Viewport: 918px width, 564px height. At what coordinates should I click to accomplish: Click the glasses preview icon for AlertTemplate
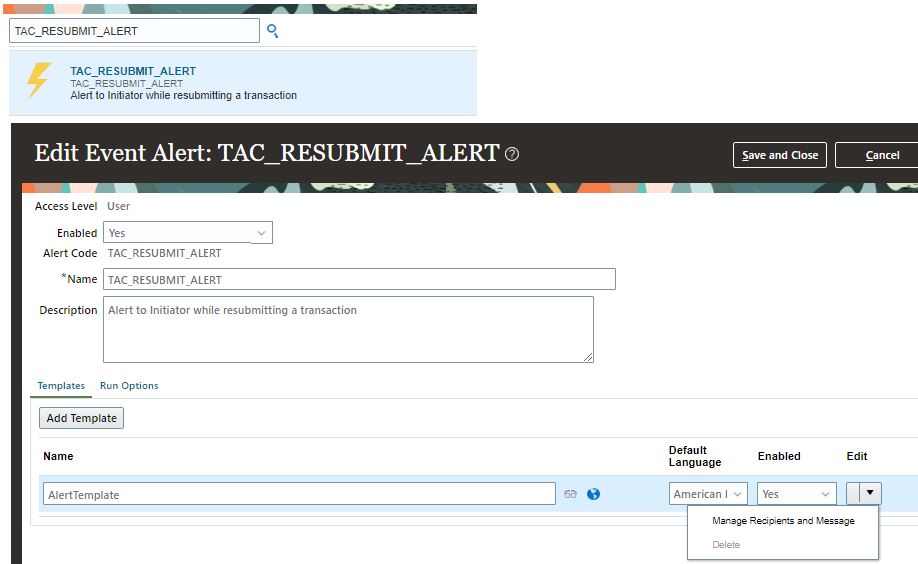click(570, 494)
